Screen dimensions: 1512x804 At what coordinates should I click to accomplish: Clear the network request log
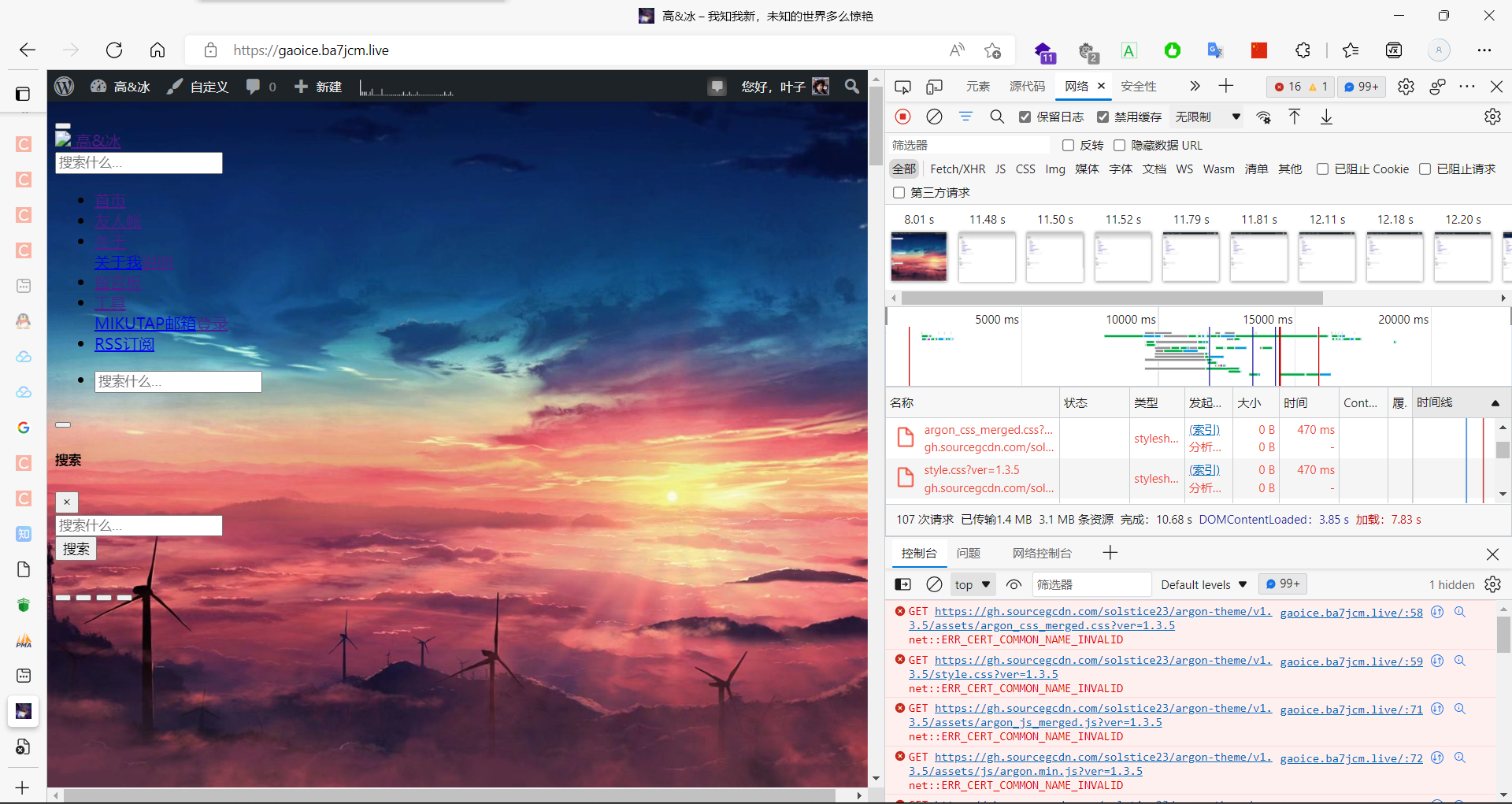point(935,117)
